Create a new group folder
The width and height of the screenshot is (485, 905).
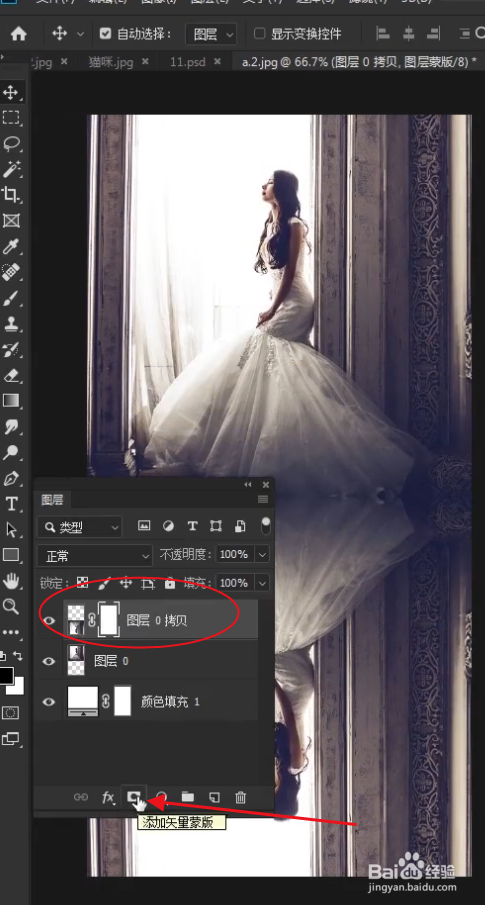[188, 797]
